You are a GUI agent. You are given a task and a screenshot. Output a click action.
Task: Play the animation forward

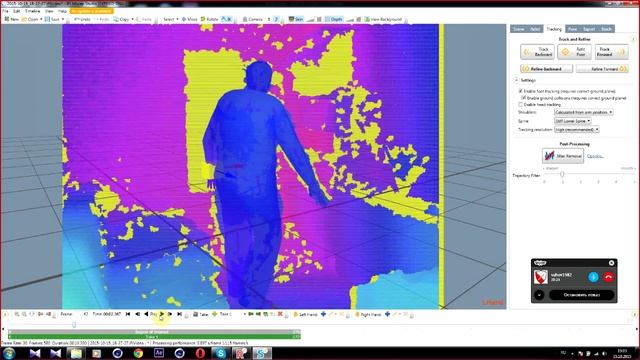(162, 314)
